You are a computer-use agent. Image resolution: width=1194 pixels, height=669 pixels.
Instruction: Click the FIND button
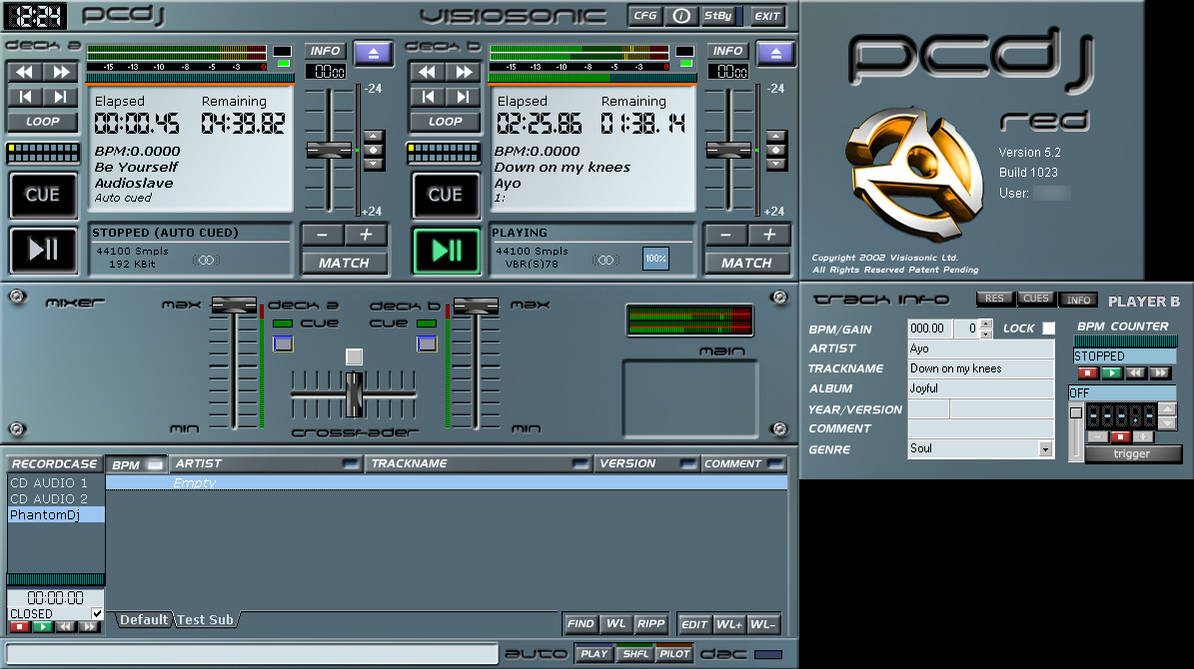pos(580,624)
